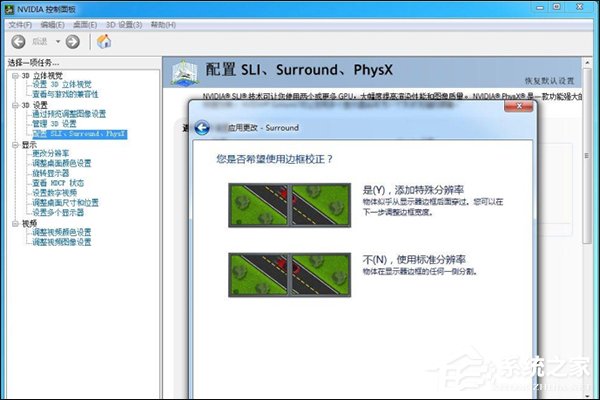600x400 pixels.
Task: Open the 桌面(E) menu
Action: pos(85,25)
